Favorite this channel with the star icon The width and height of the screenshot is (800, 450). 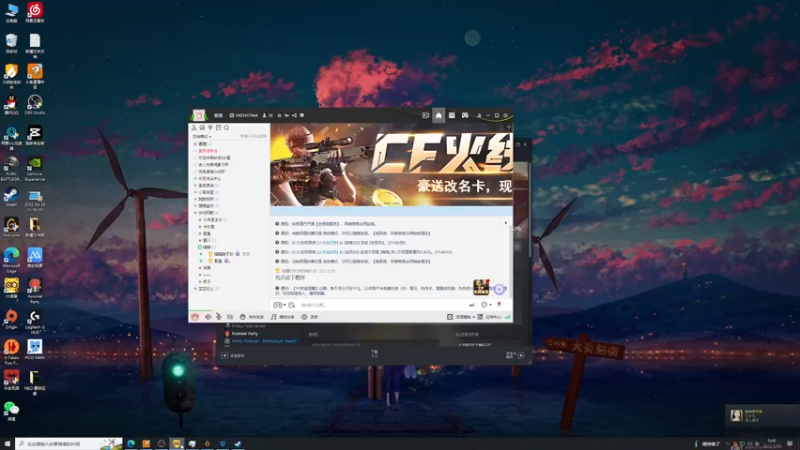tap(279, 115)
